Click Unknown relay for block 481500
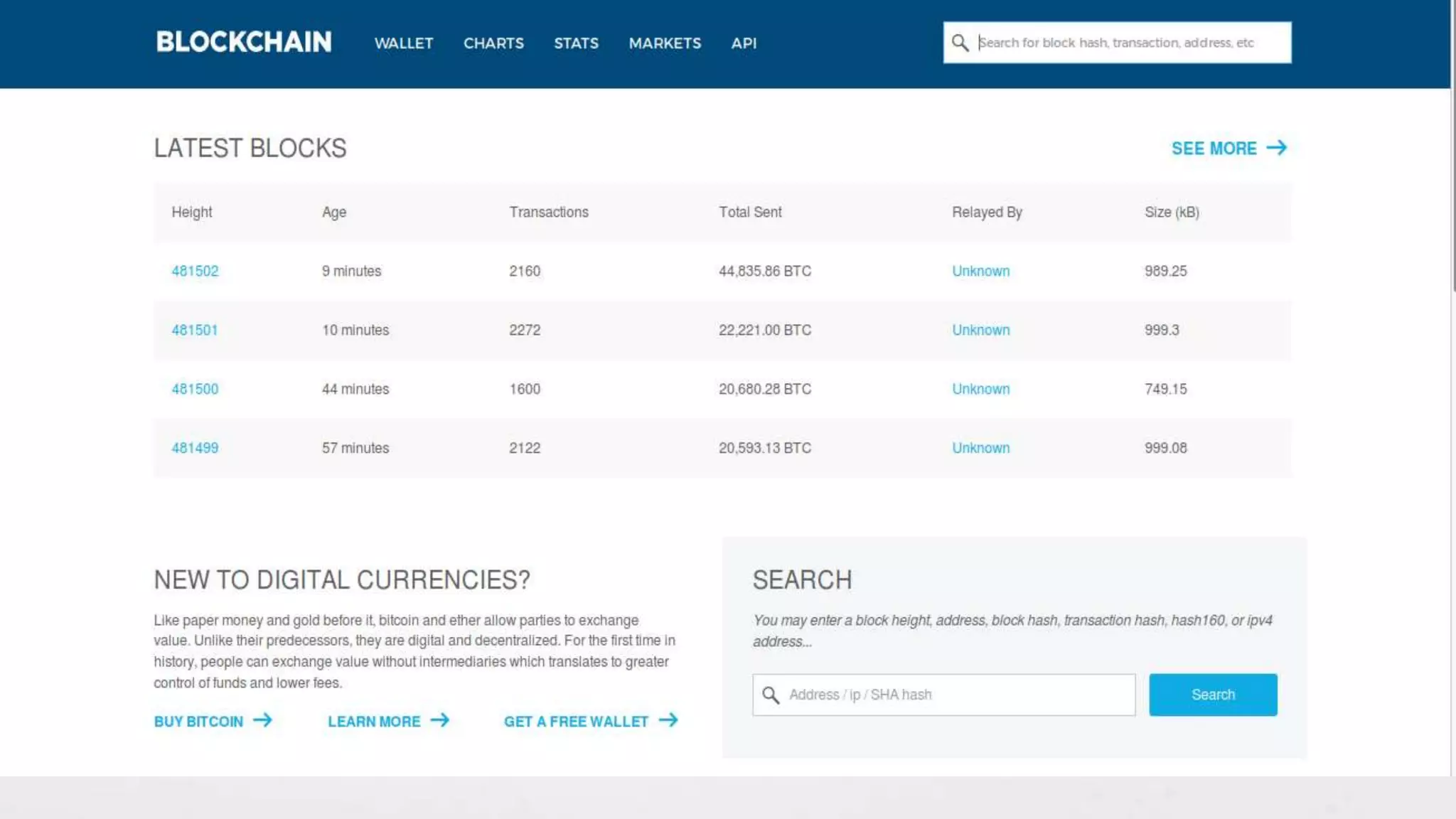This screenshot has width=1456, height=819. 980,389
